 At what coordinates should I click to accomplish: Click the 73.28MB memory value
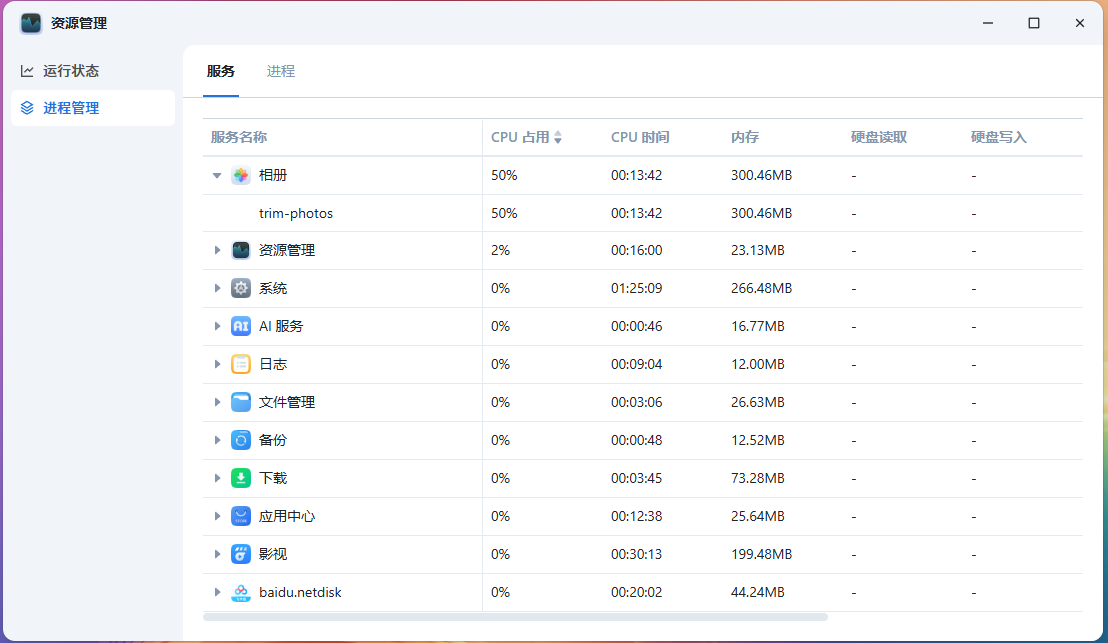758,478
